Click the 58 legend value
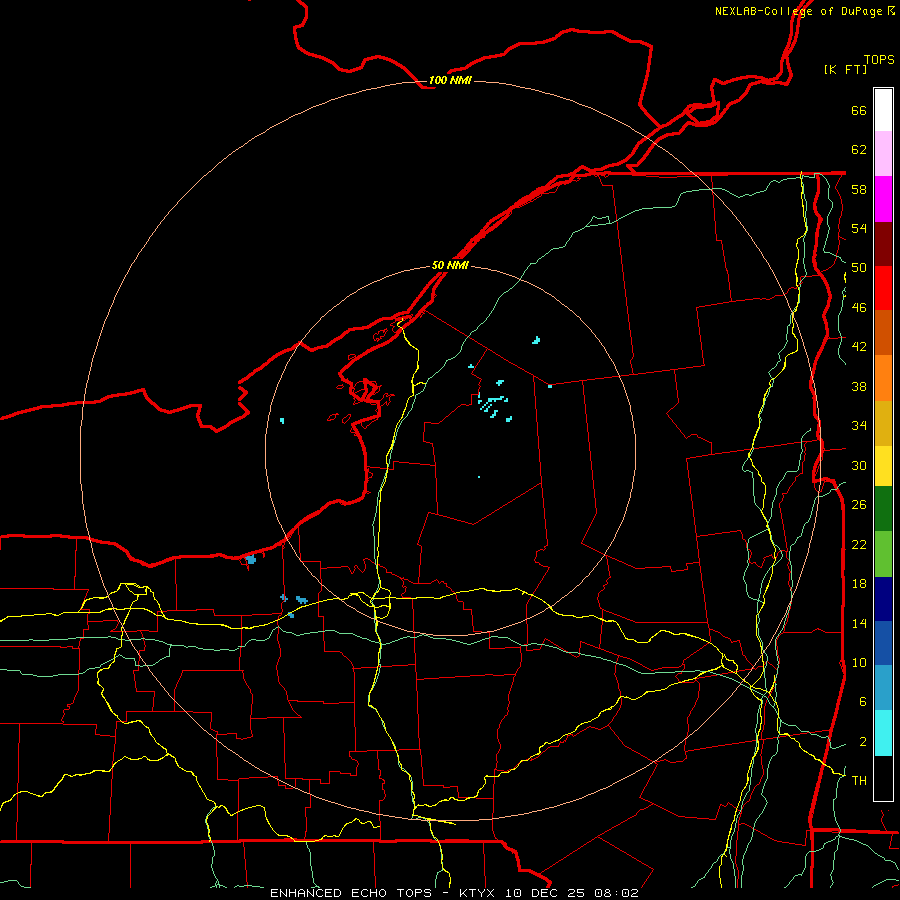 [x=859, y=189]
